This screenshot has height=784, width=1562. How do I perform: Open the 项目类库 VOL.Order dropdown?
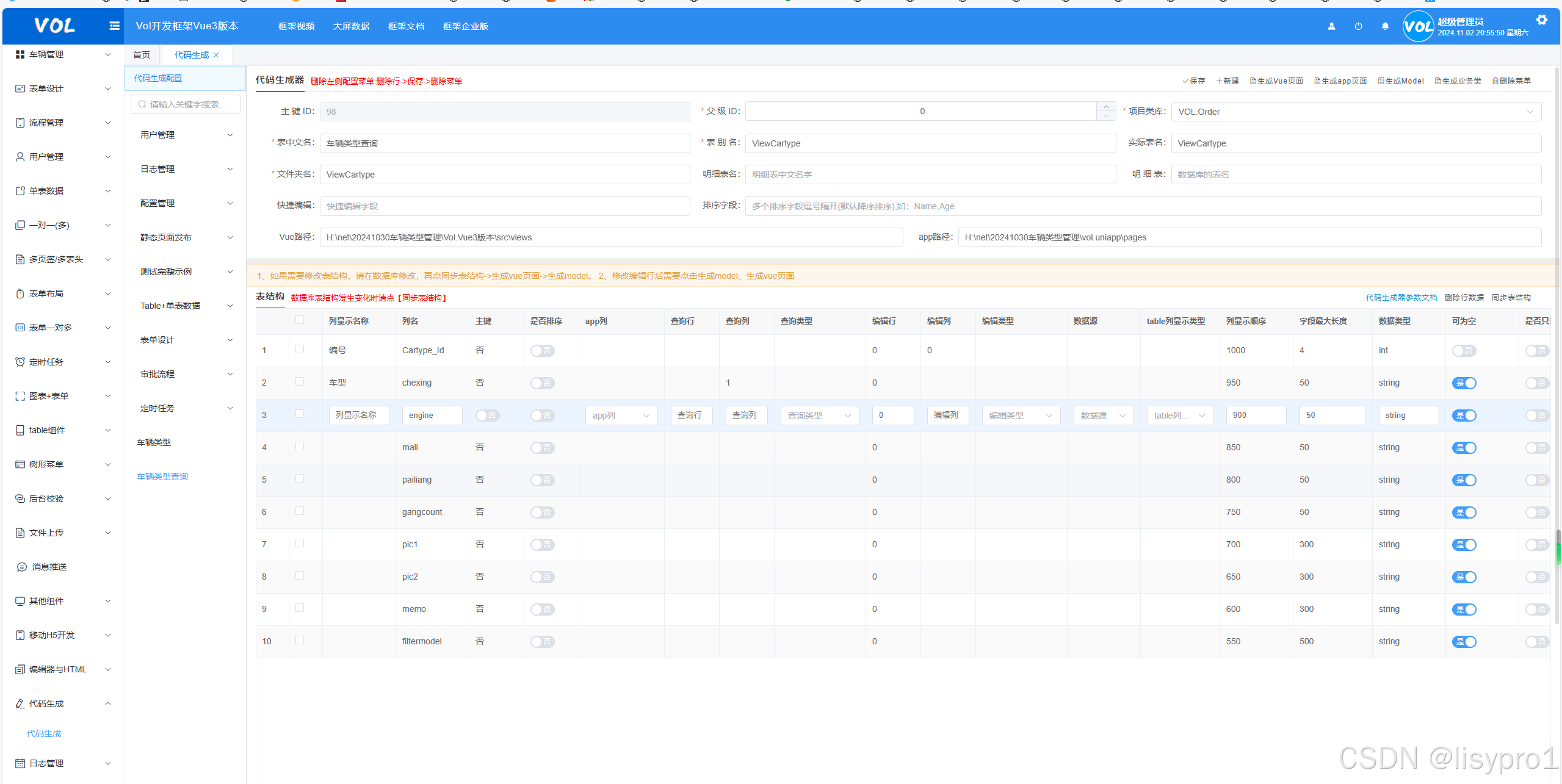point(1355,112)
